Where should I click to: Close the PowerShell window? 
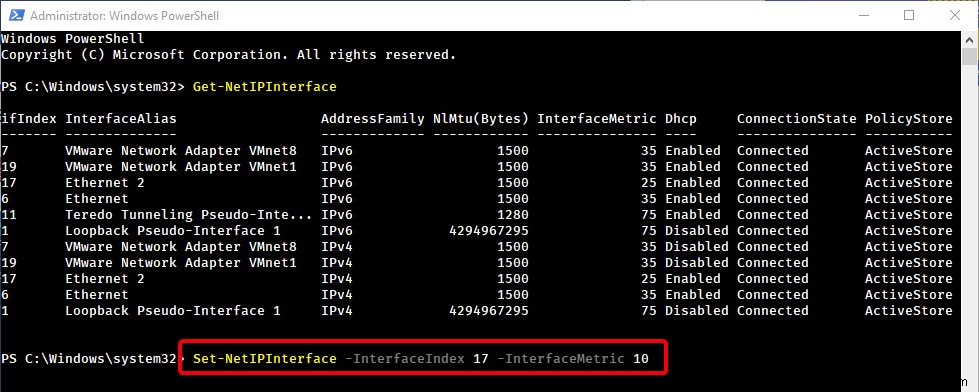pyautogui.click(x=954, y=15)
